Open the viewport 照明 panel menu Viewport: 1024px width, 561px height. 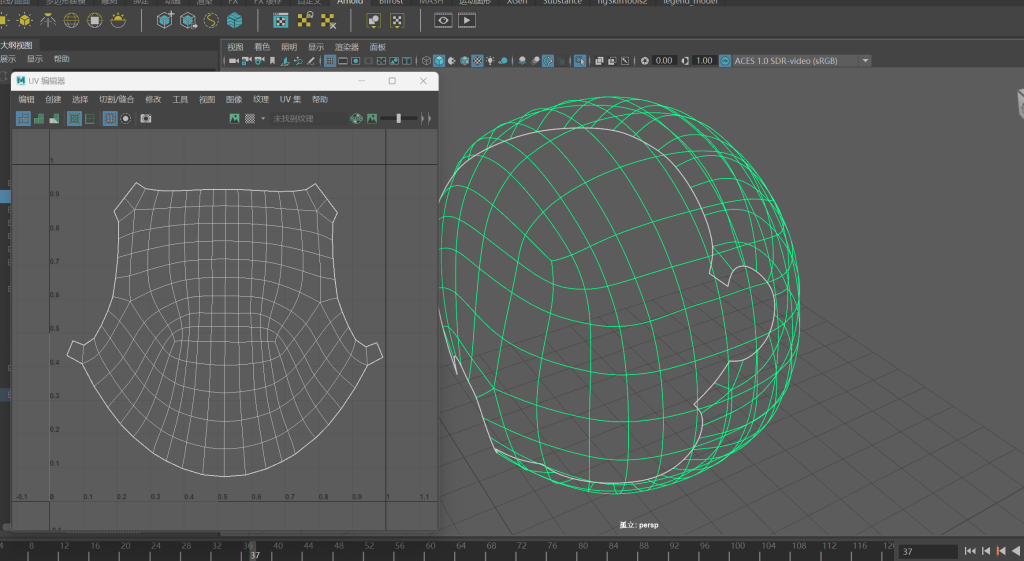289,47
